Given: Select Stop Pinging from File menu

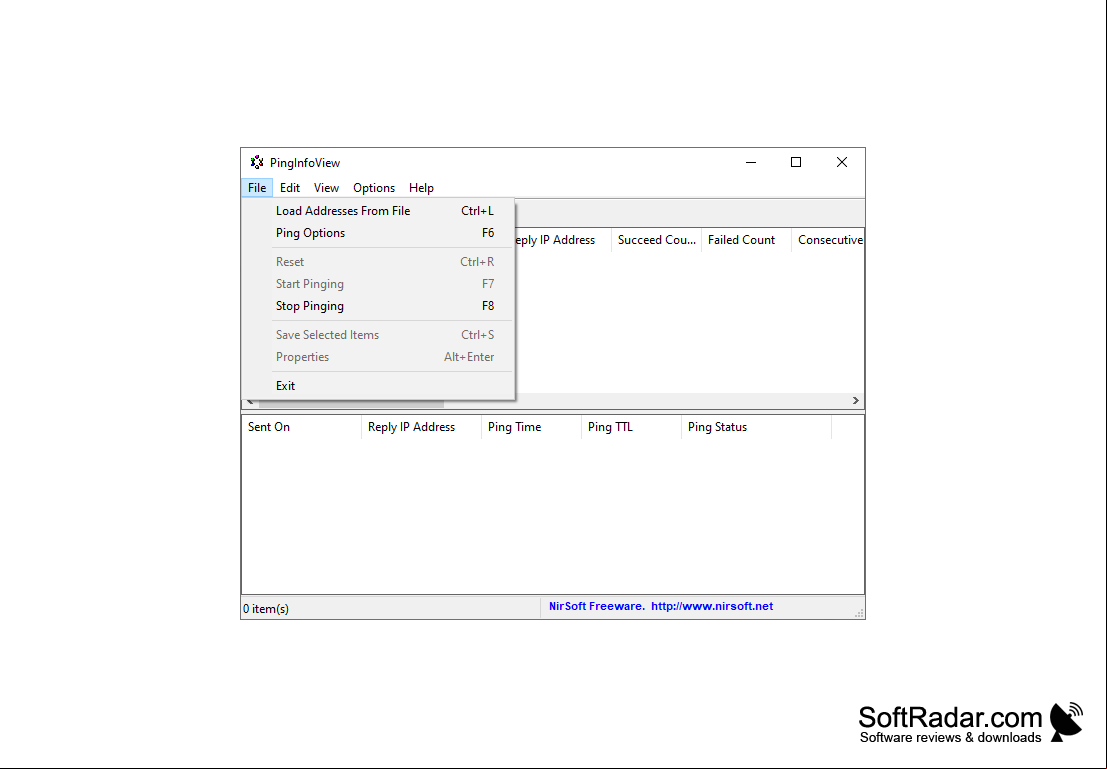Looking at the screenshot, I should point(378,306).
